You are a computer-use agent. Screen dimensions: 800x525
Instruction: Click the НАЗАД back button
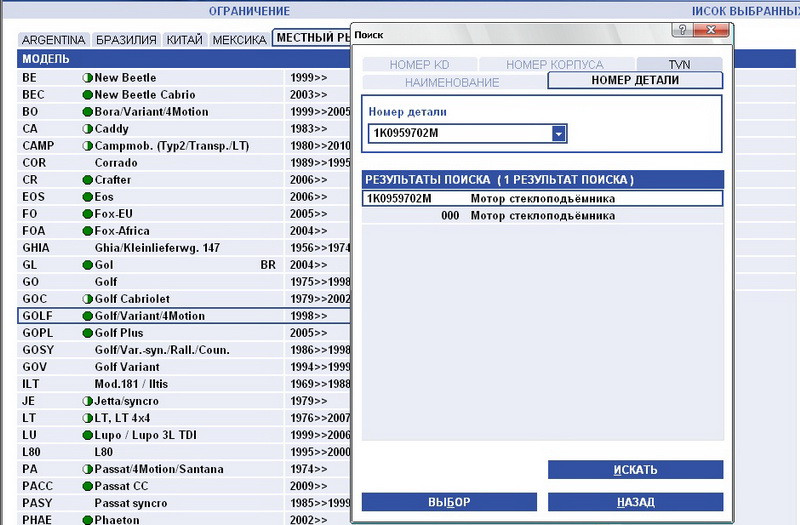[635, 502]
